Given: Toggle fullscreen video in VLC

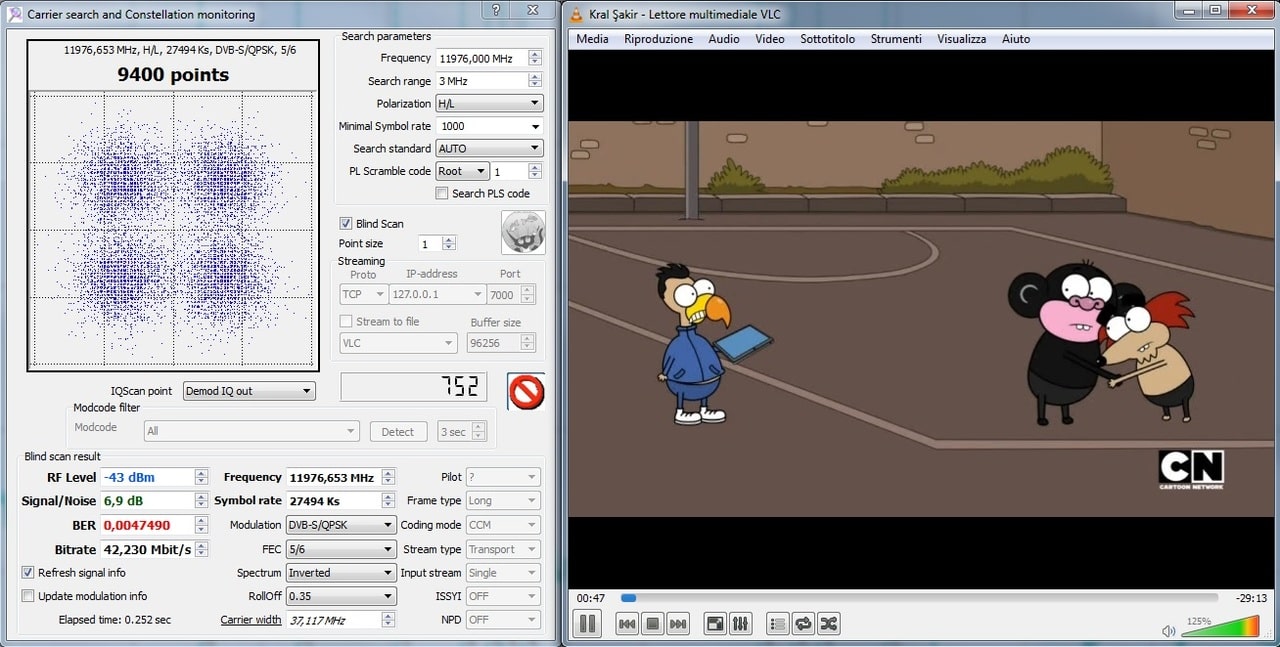Looking at the screenshot, I should [715, 624].
